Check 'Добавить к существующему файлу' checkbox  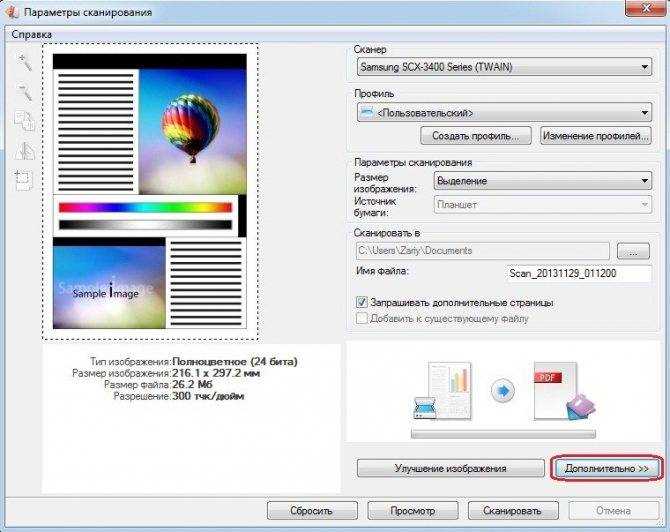361,318
